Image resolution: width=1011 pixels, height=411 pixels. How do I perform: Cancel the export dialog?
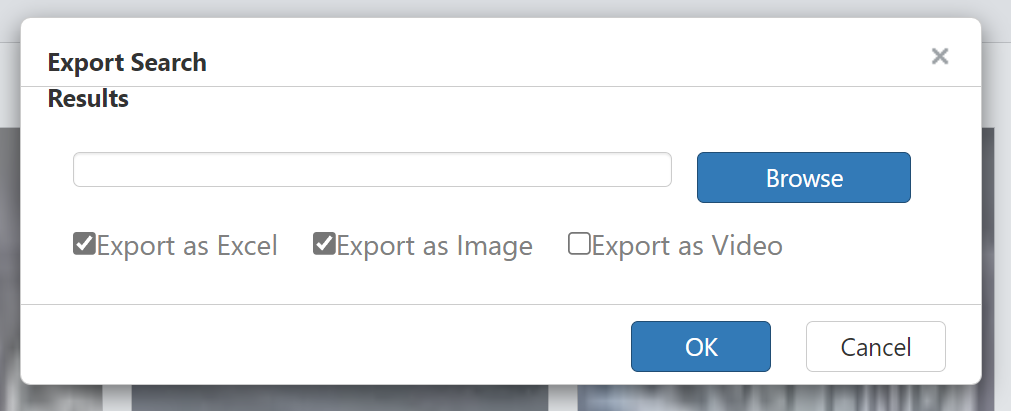click(876, 346)
